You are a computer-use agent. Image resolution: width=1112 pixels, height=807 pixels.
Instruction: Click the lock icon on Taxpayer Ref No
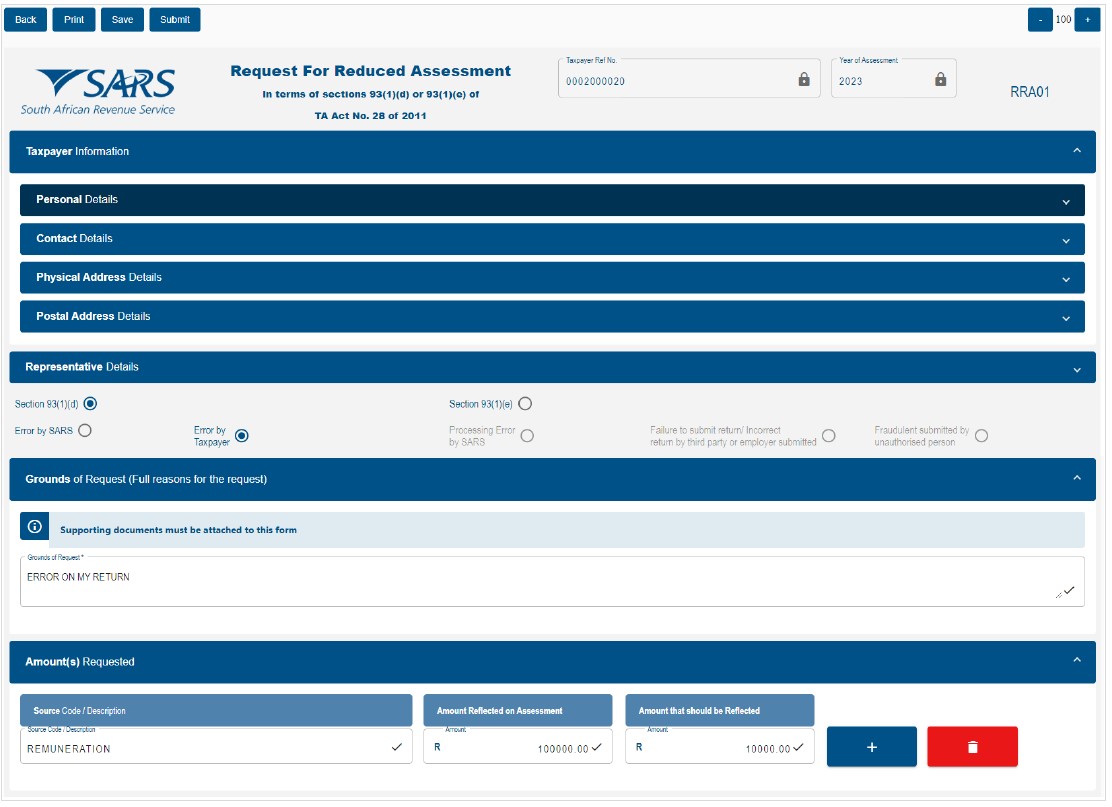click(x=804, y=79)
